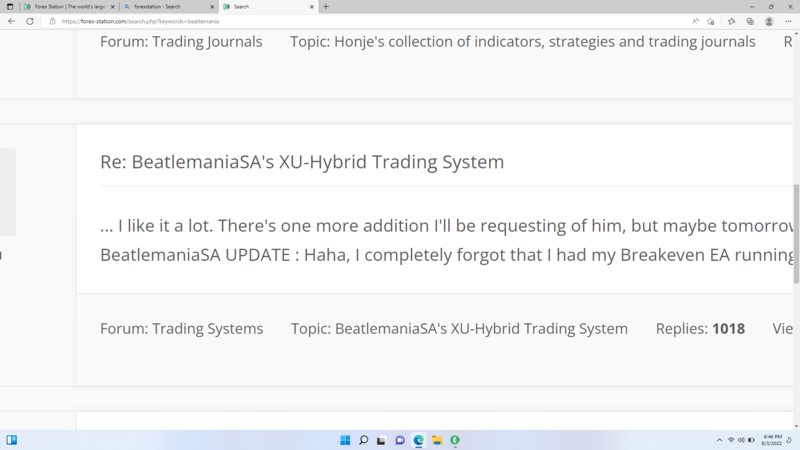Image resolution: width=800 pixels, height=450 pixels.
Task: Open Read aloud feature icon
Action: (695, 21)
